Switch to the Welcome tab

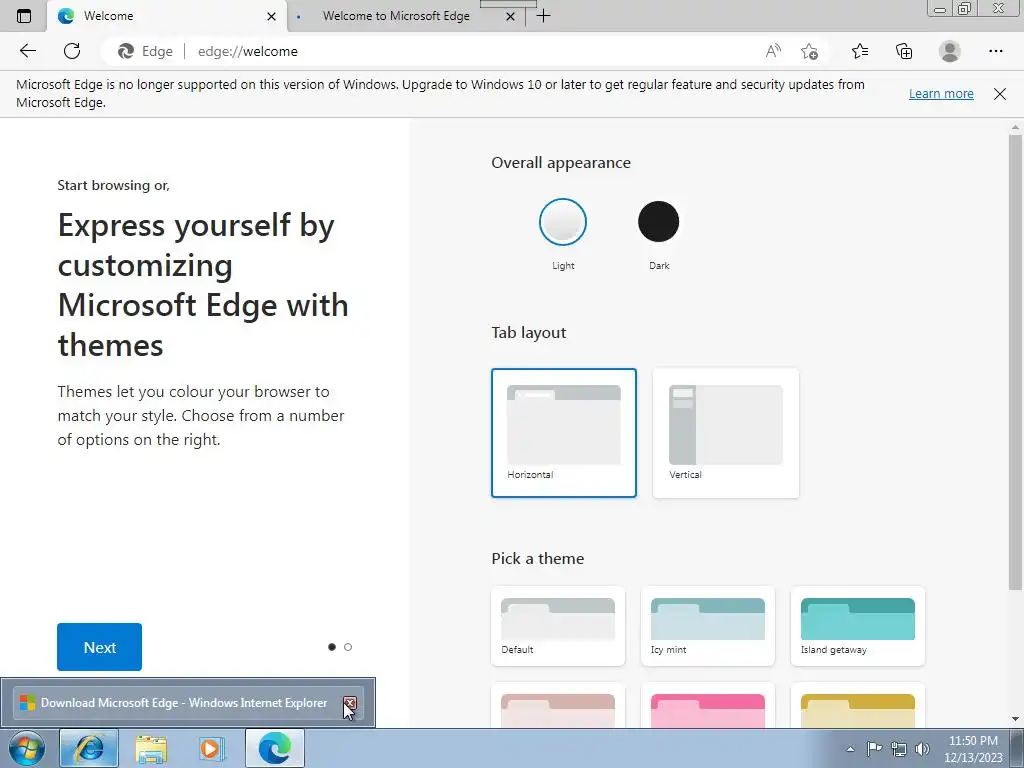click(167, 16)
